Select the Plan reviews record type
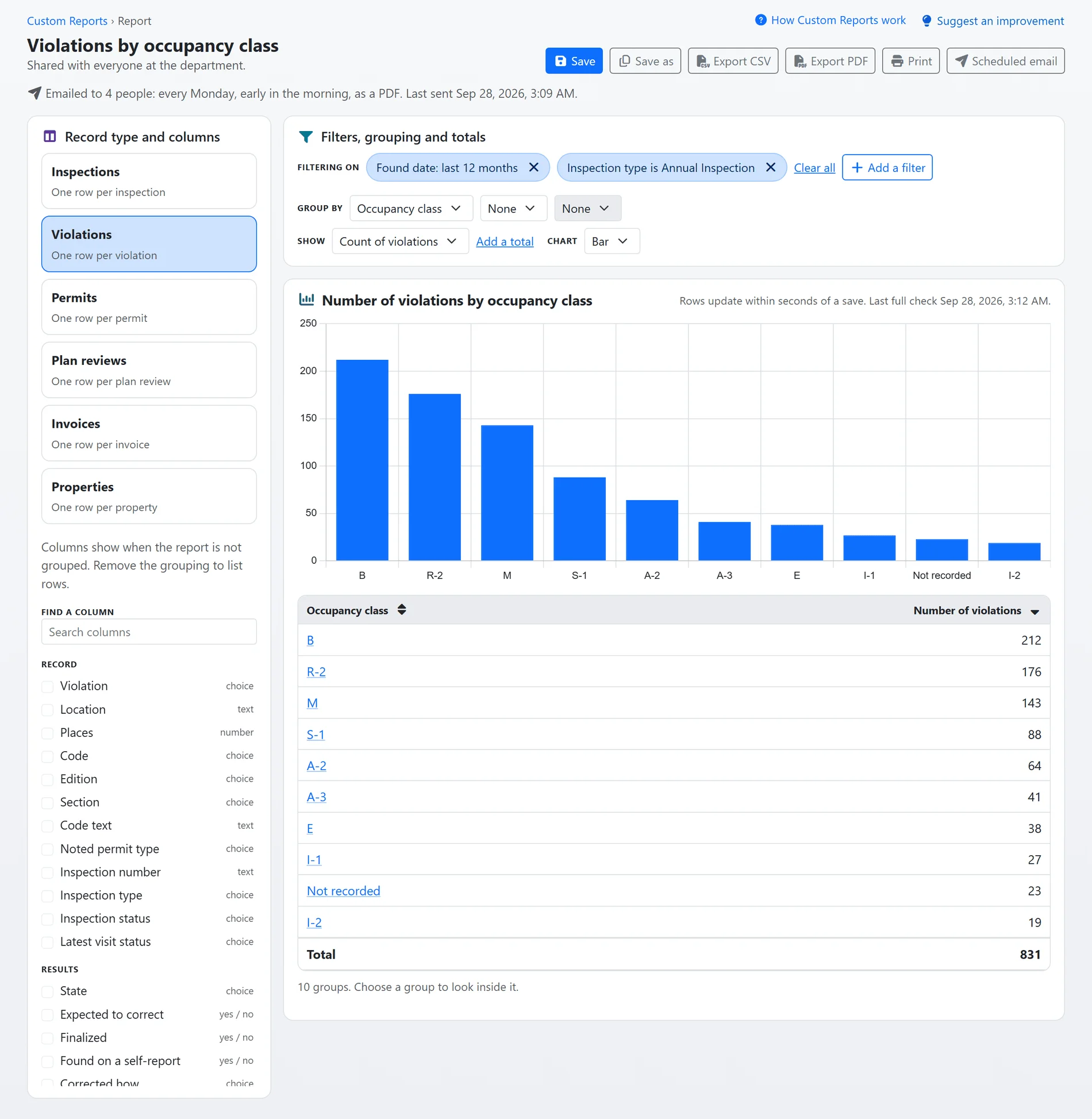The height and width of the screenshot is (1119, 1092). pyautogui.click(x=149, y=370)
